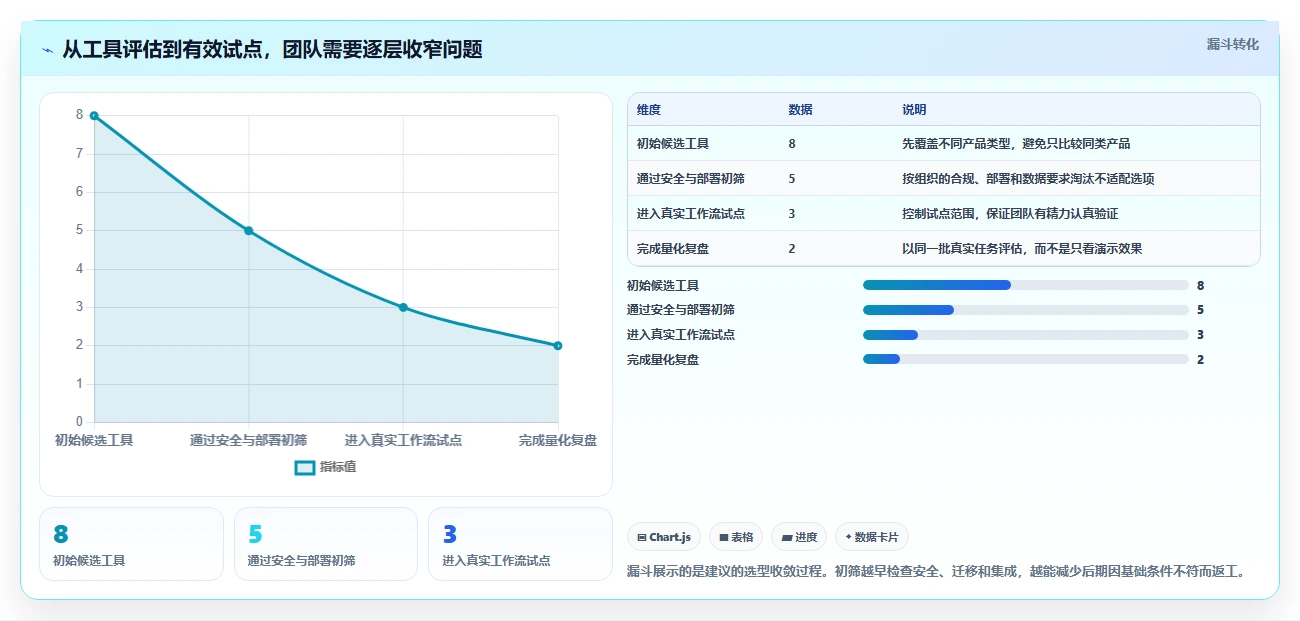
Task: Click the chart data point at value 5
Action: (249, 230)
